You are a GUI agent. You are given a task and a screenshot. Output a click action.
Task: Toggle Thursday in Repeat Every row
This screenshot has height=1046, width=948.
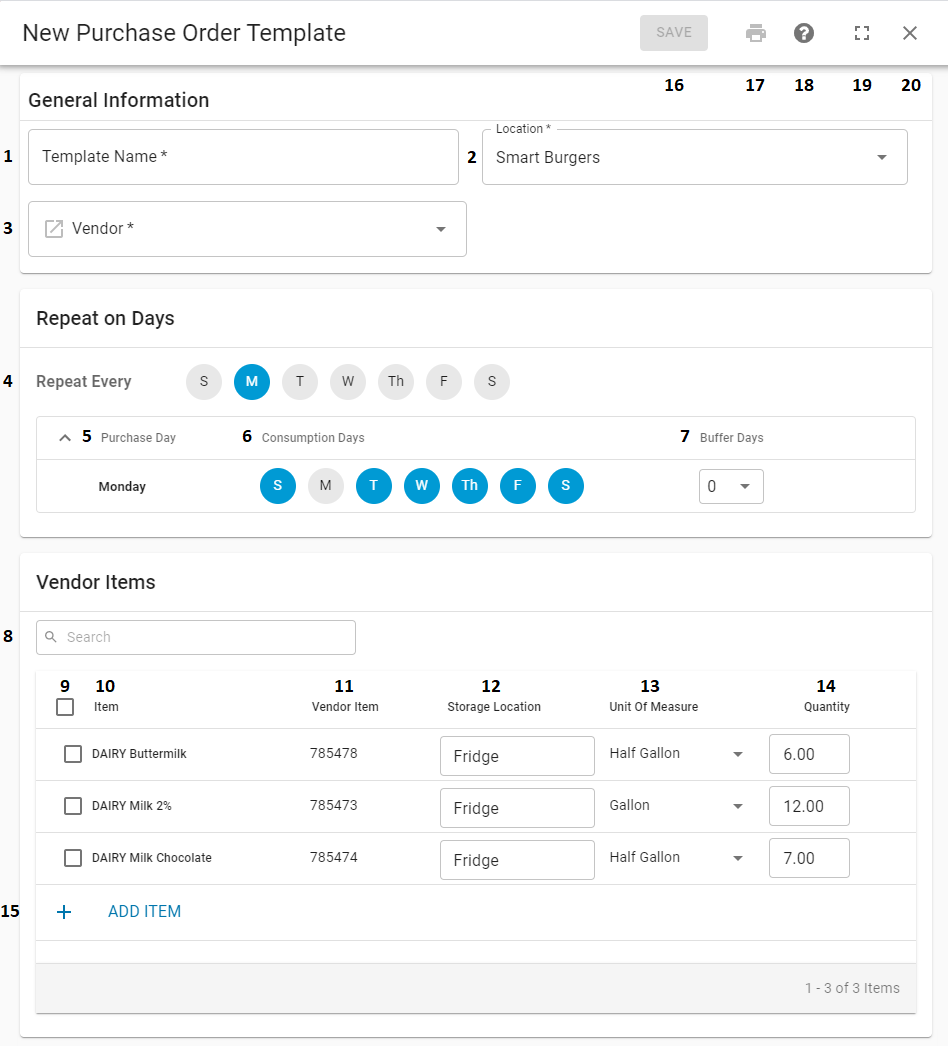(396, 382)
